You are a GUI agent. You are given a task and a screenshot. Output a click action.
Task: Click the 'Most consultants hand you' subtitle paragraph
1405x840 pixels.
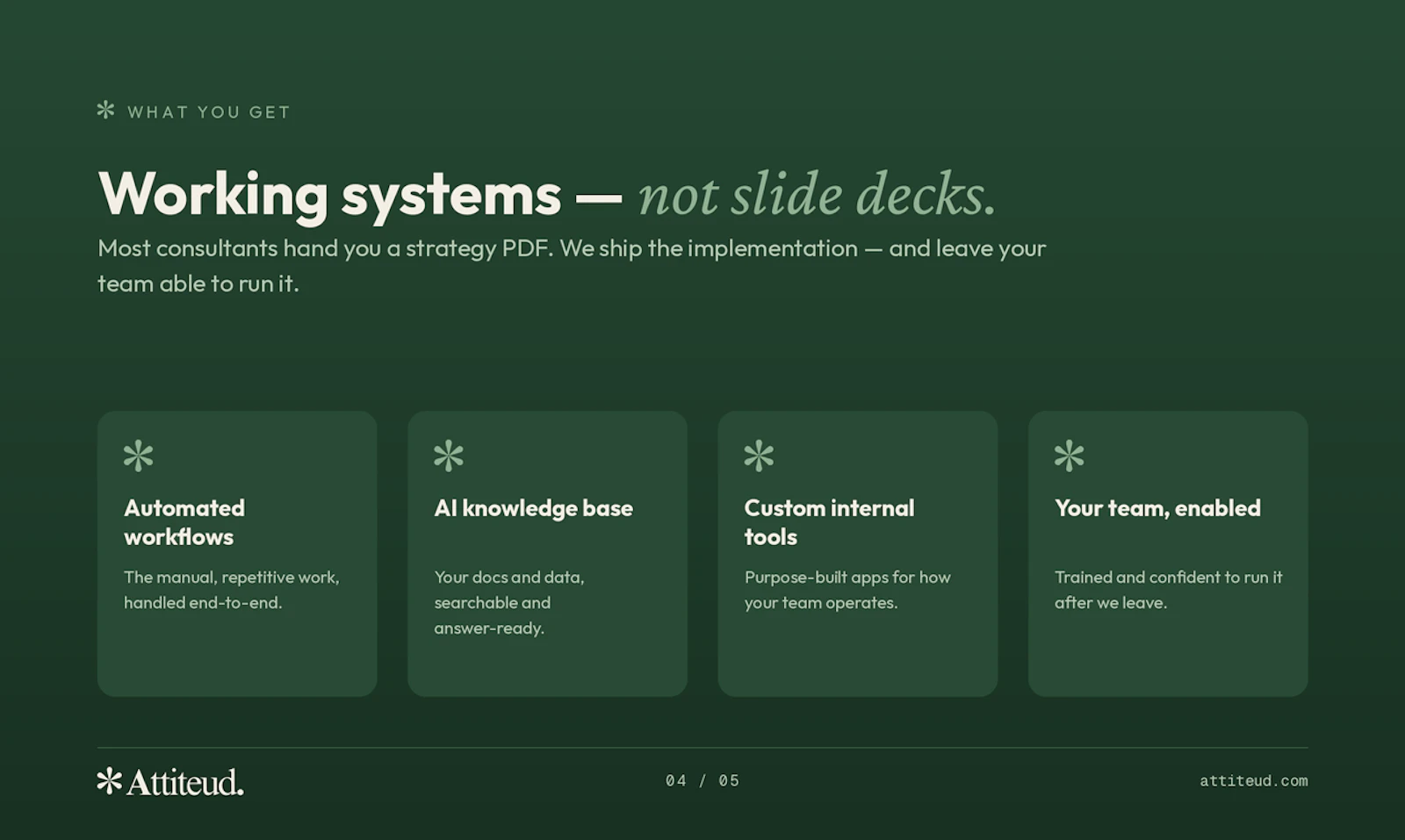click(x=572, y=266)
